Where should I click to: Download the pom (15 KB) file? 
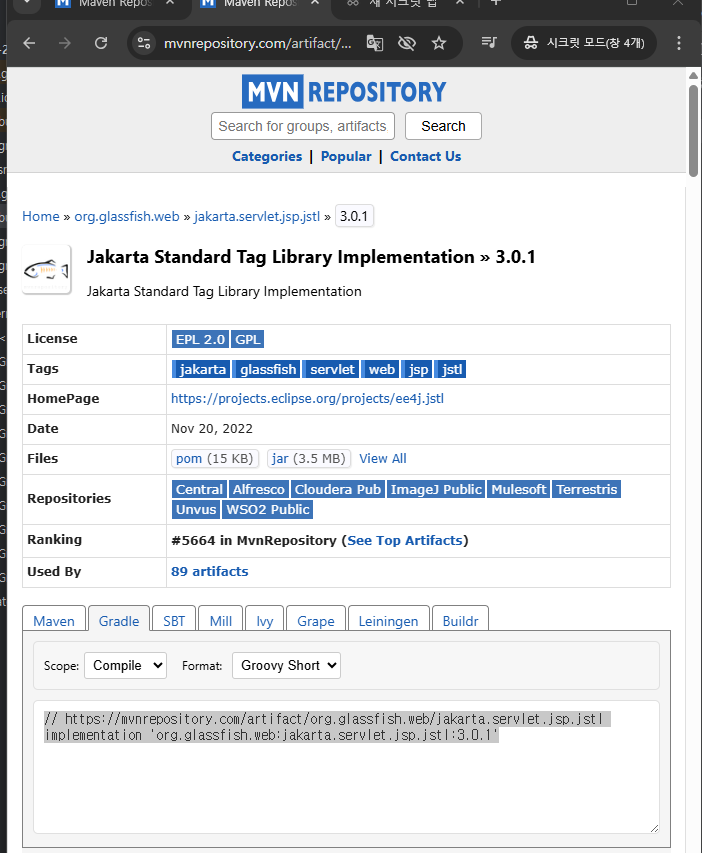tap(215, 459)
